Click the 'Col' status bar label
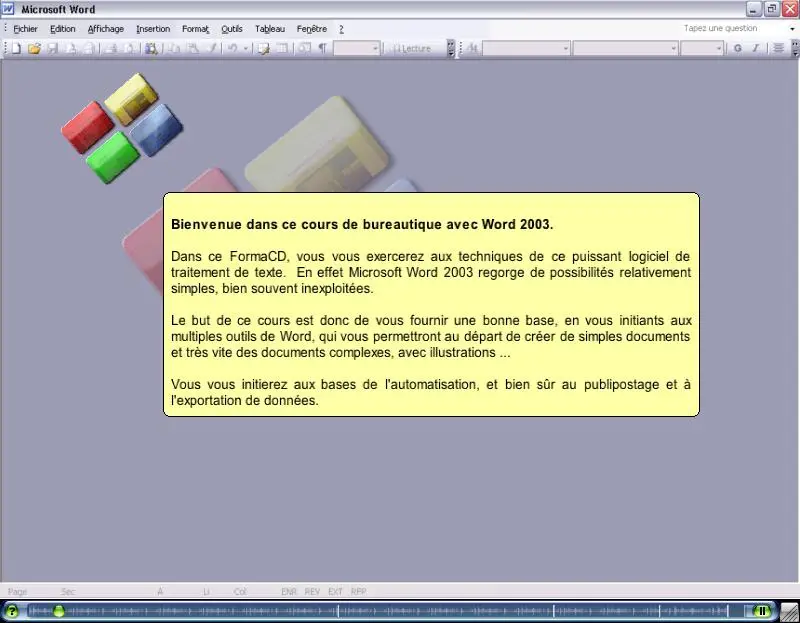 pyautogui.click(x=240, y=592)
